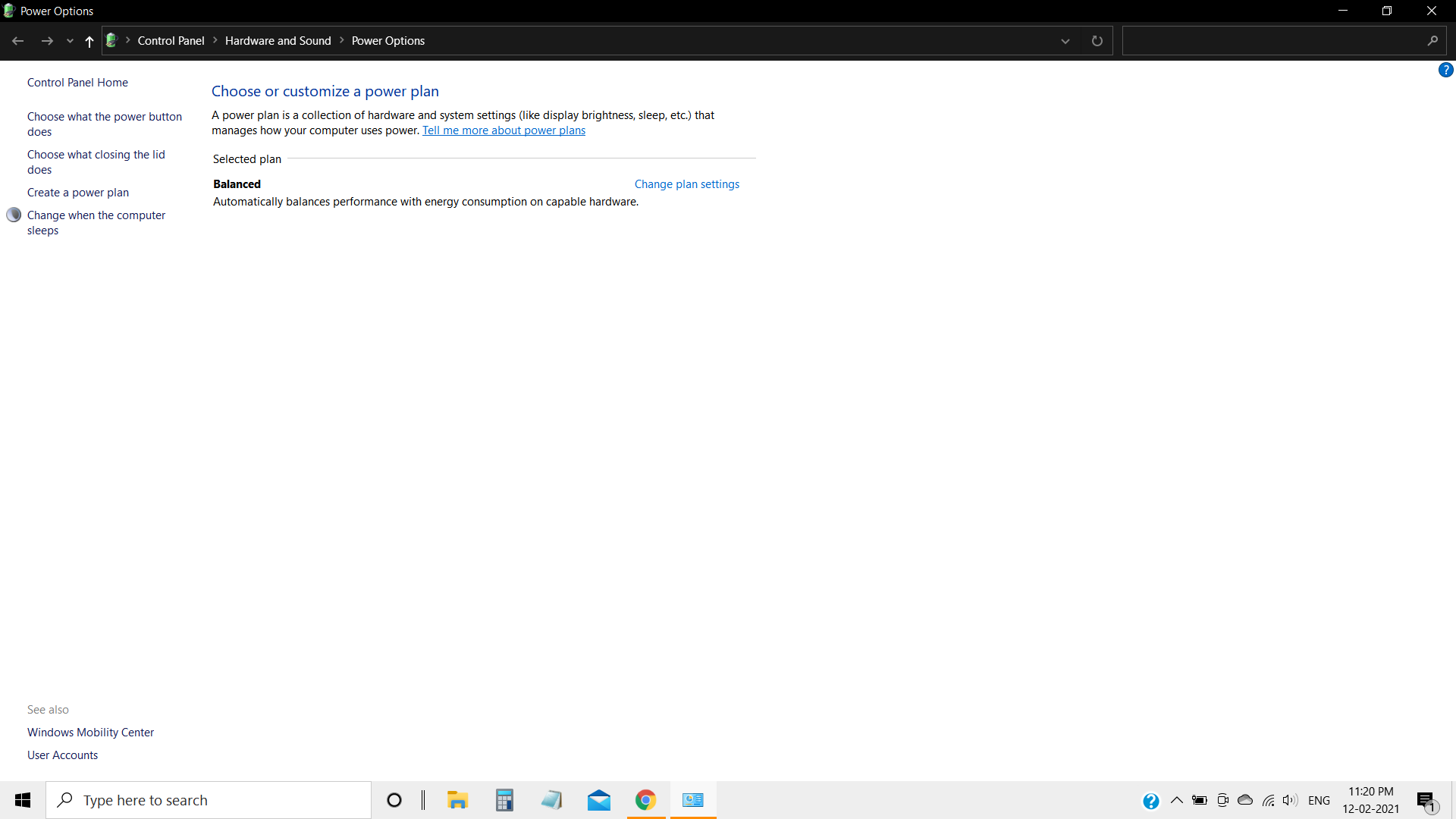This screenshot has height=819, width=1456.
Task: Open the Mail app from the taskbar
Action: [598, 800]
